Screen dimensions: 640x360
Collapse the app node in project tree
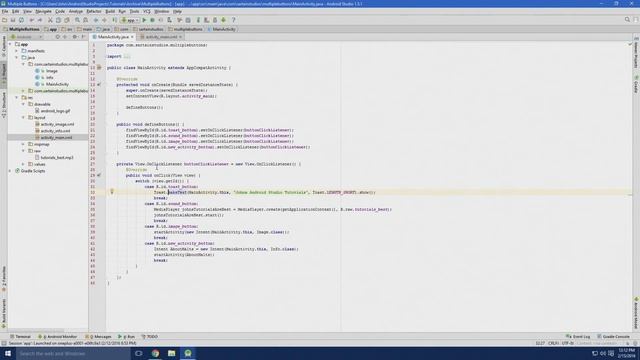[10, 44]
